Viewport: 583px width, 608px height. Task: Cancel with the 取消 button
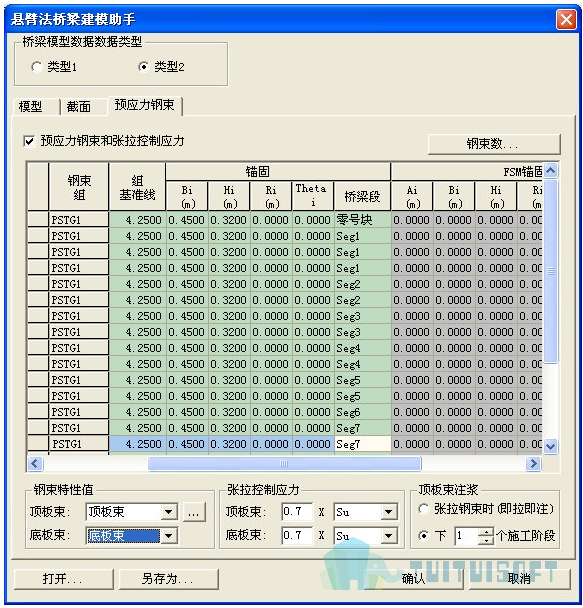(x=519, y=579)
